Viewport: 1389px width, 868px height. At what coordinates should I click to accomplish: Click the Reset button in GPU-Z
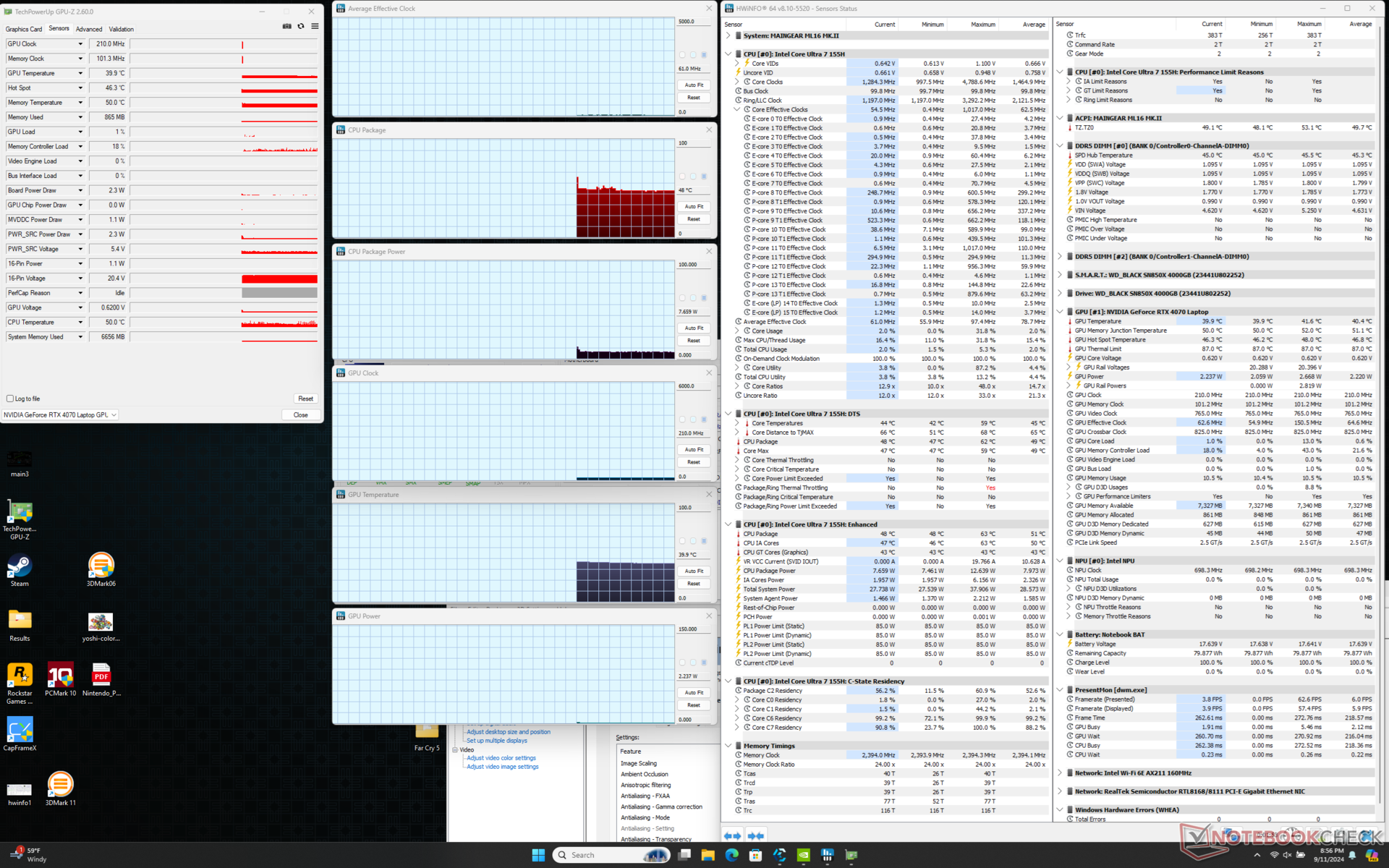point(305,399)
